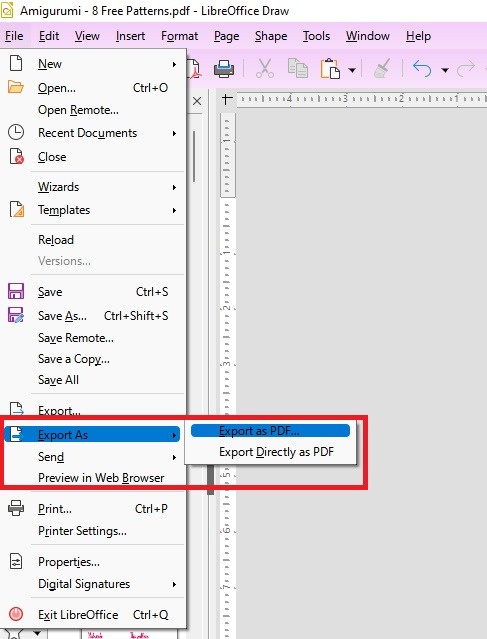Open the Help menu
The height and width of the screenshot is (639, 487).
coord(418,36)
